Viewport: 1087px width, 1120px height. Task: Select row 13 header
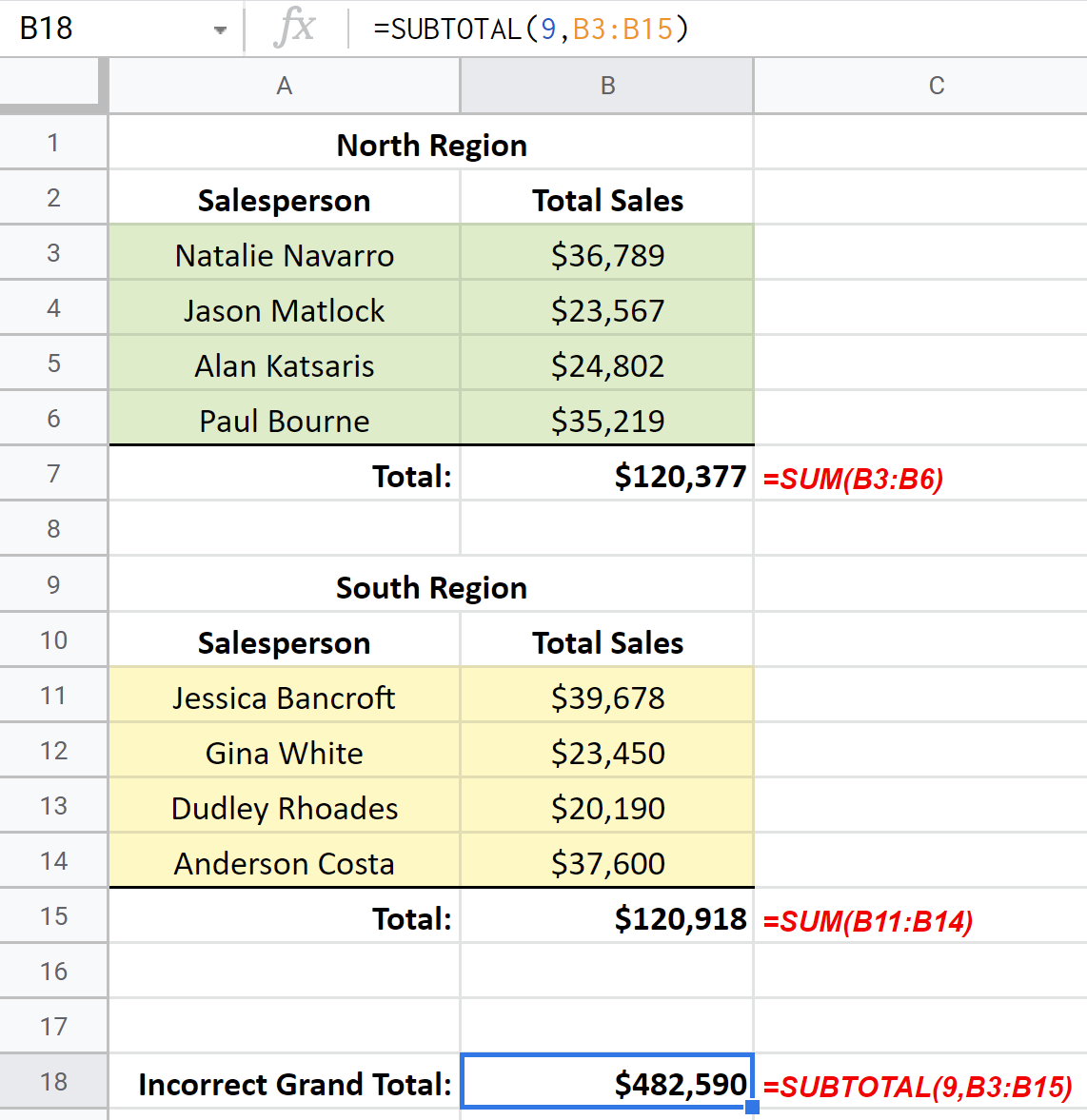pos(53,806)
